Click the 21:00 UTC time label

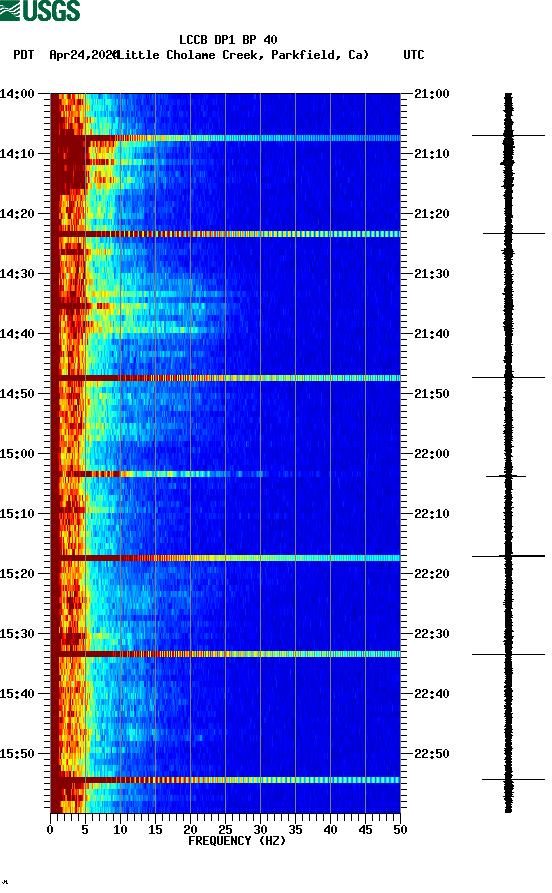(x=432, y=93)
